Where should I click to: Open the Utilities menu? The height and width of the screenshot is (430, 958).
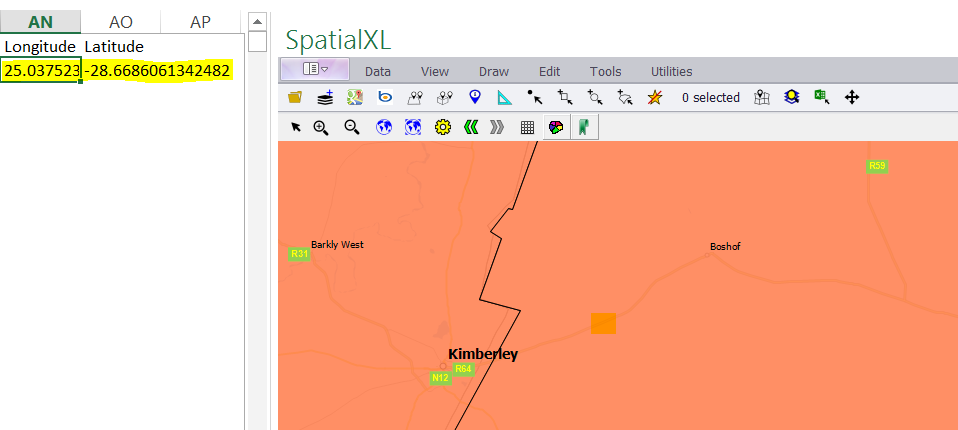tap(671, 71)
